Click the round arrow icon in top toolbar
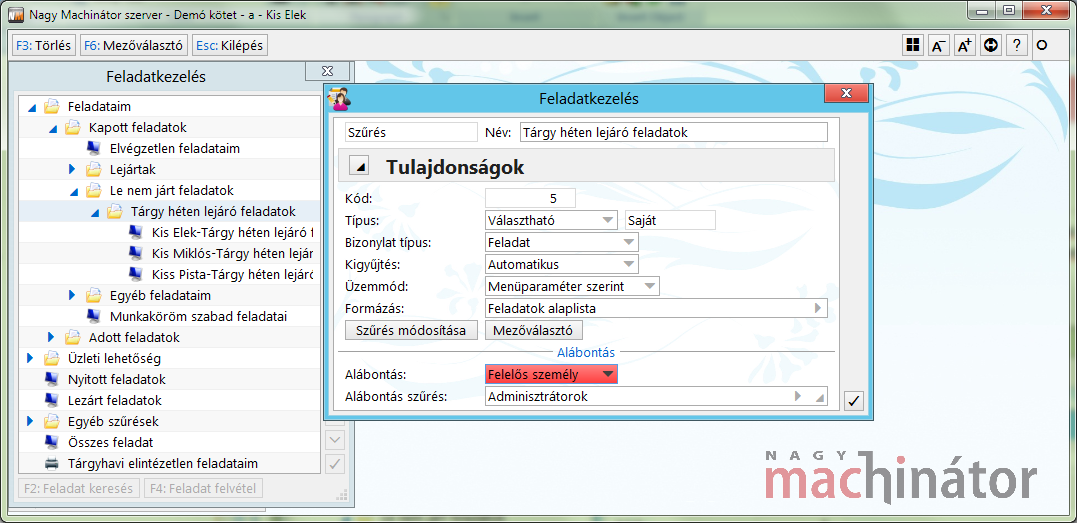Viewport: 1077px width, 523px height. tap(990, 45)
